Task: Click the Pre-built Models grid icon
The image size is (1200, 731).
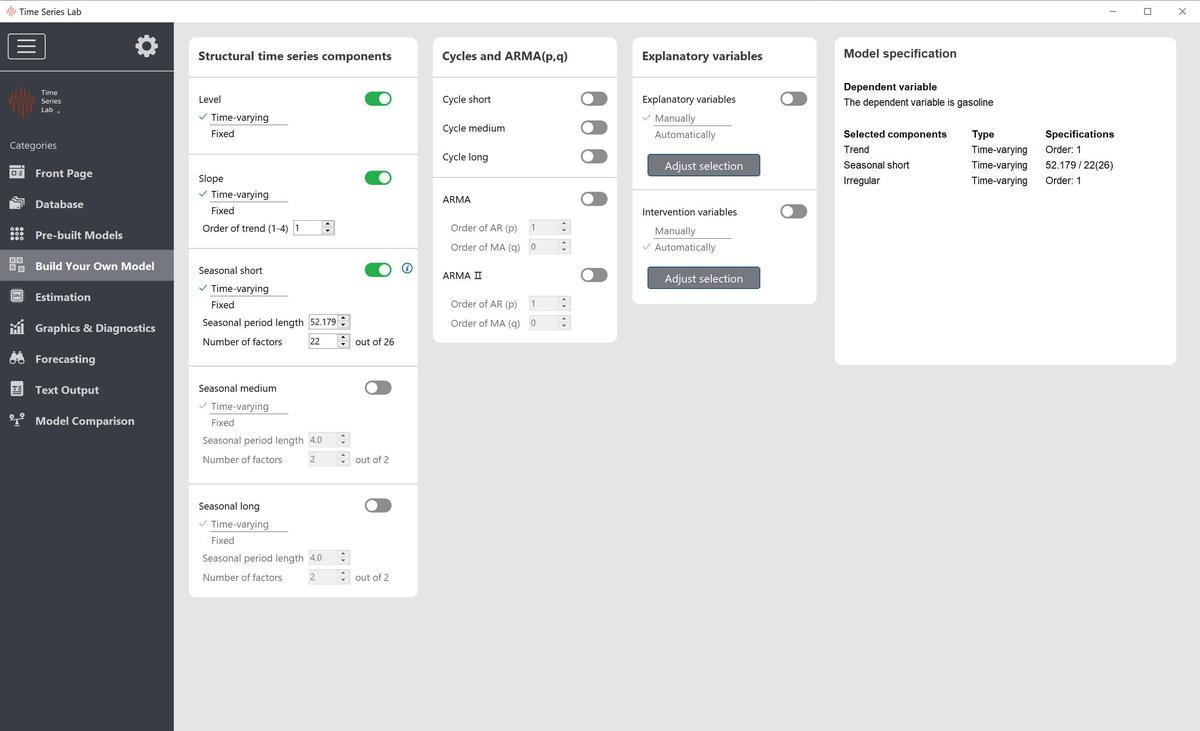Action: pyautogui.click(x=17, y=235)
